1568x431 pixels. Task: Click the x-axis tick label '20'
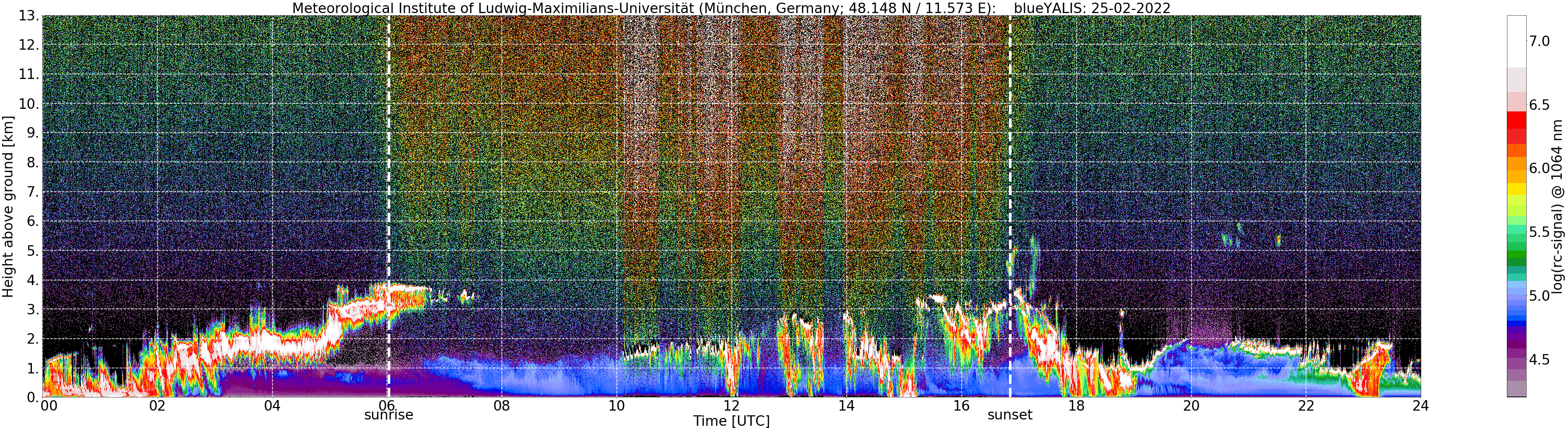coord(1191,406)
